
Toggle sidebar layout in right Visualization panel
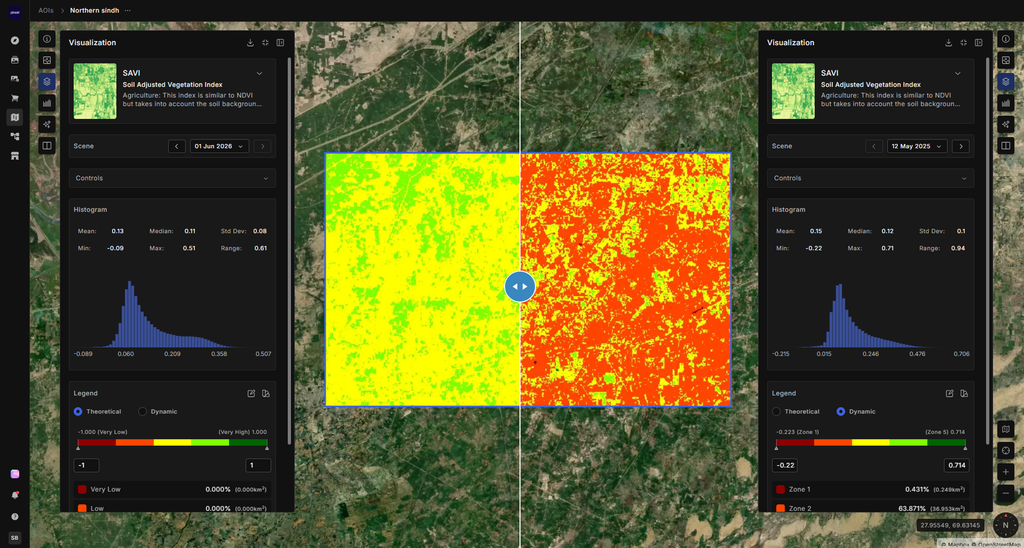coord(978,42)
